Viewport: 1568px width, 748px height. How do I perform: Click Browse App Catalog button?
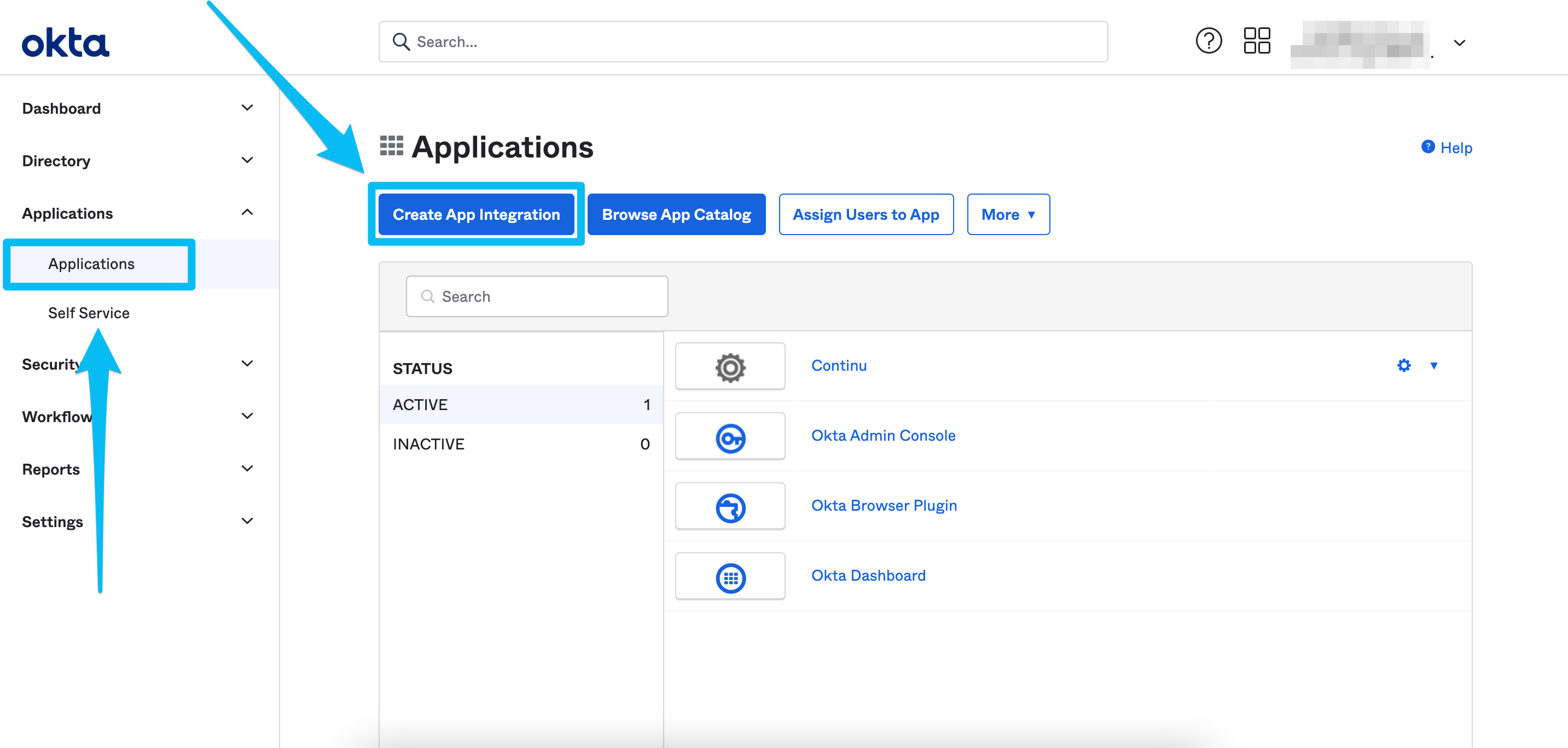676,215
